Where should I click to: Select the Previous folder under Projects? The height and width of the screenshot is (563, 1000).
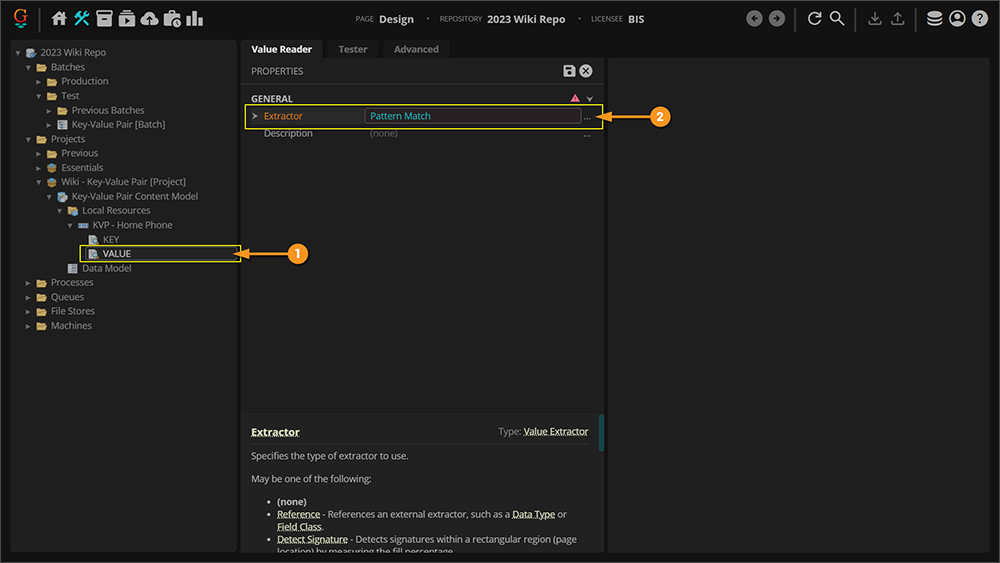pyautogui.click(x=79, y=153)
